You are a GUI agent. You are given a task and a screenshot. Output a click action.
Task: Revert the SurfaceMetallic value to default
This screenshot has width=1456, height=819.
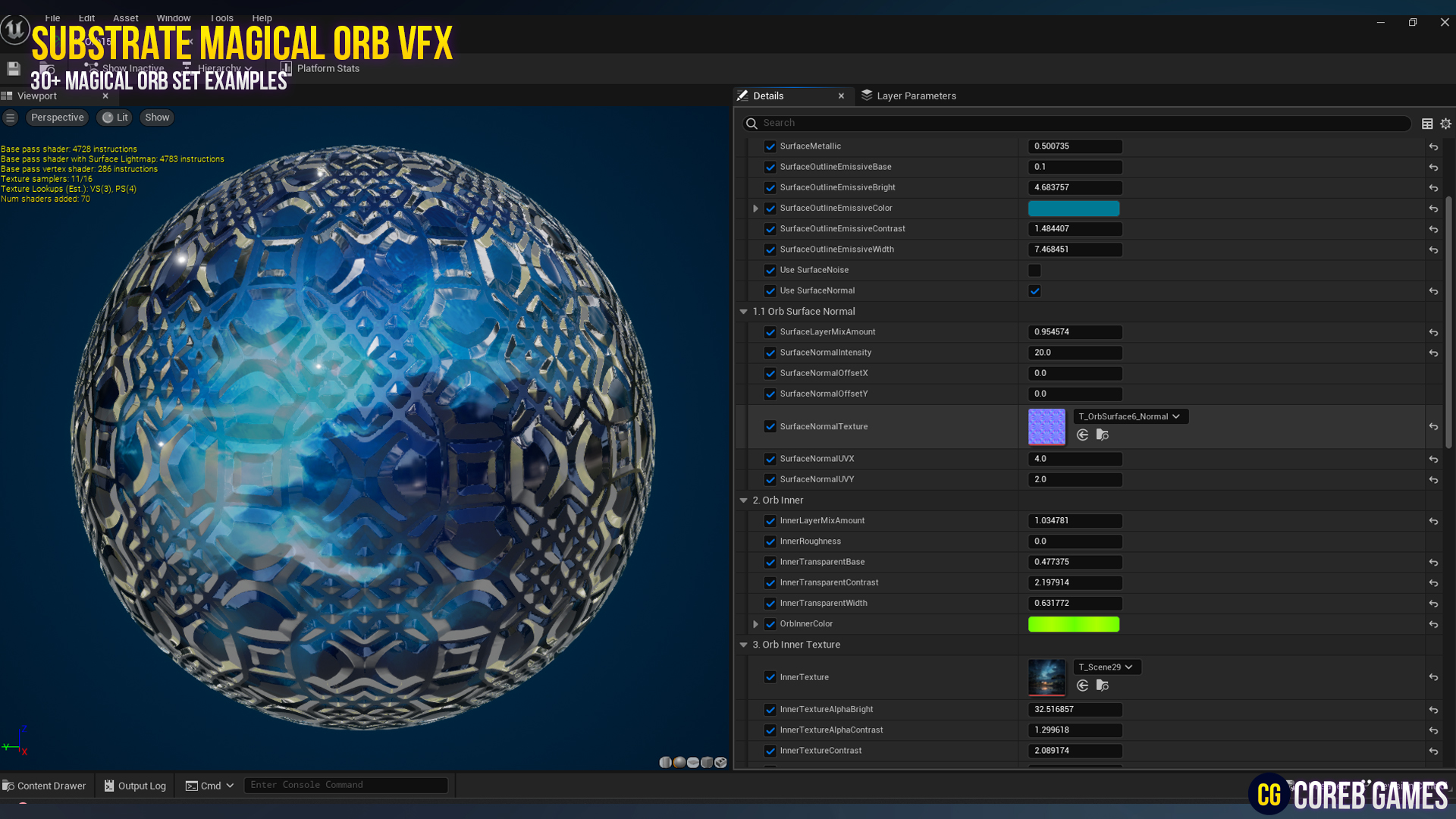(1433, 146)
